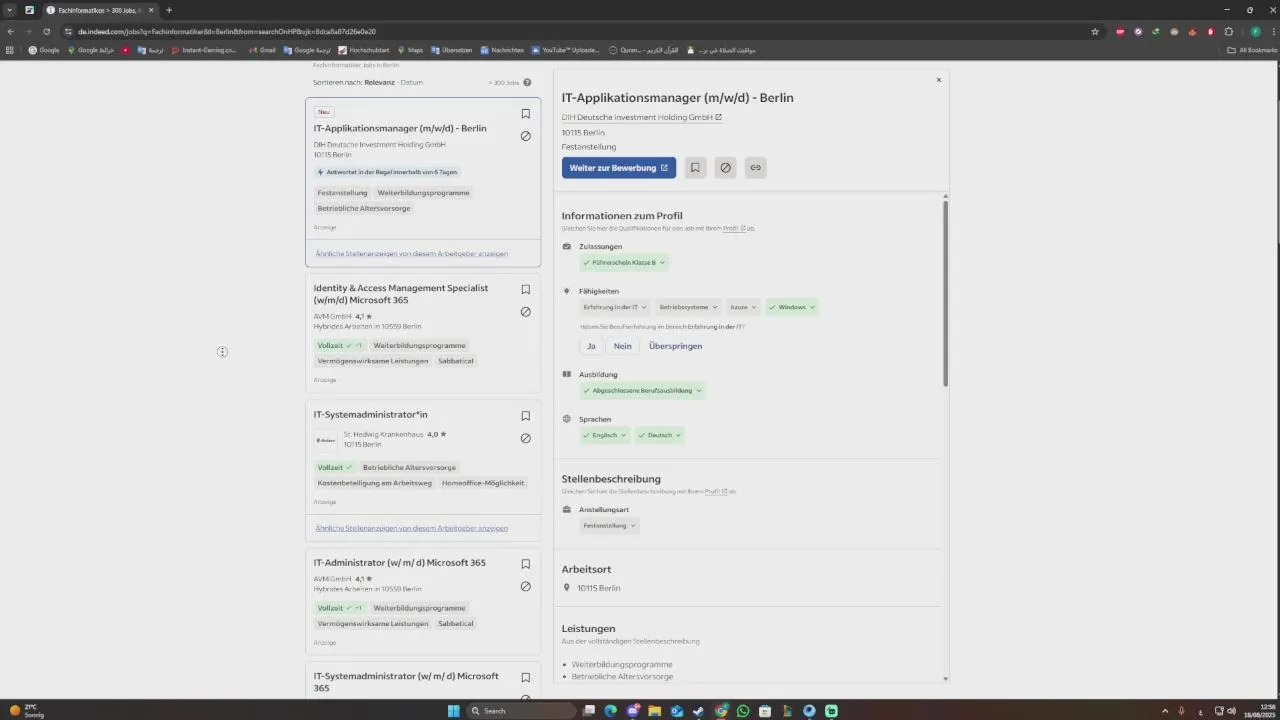The height and width of the screenshot is (720, 1280).
Task: Reload the page in the browser
Action: click(x=46, y=31)
